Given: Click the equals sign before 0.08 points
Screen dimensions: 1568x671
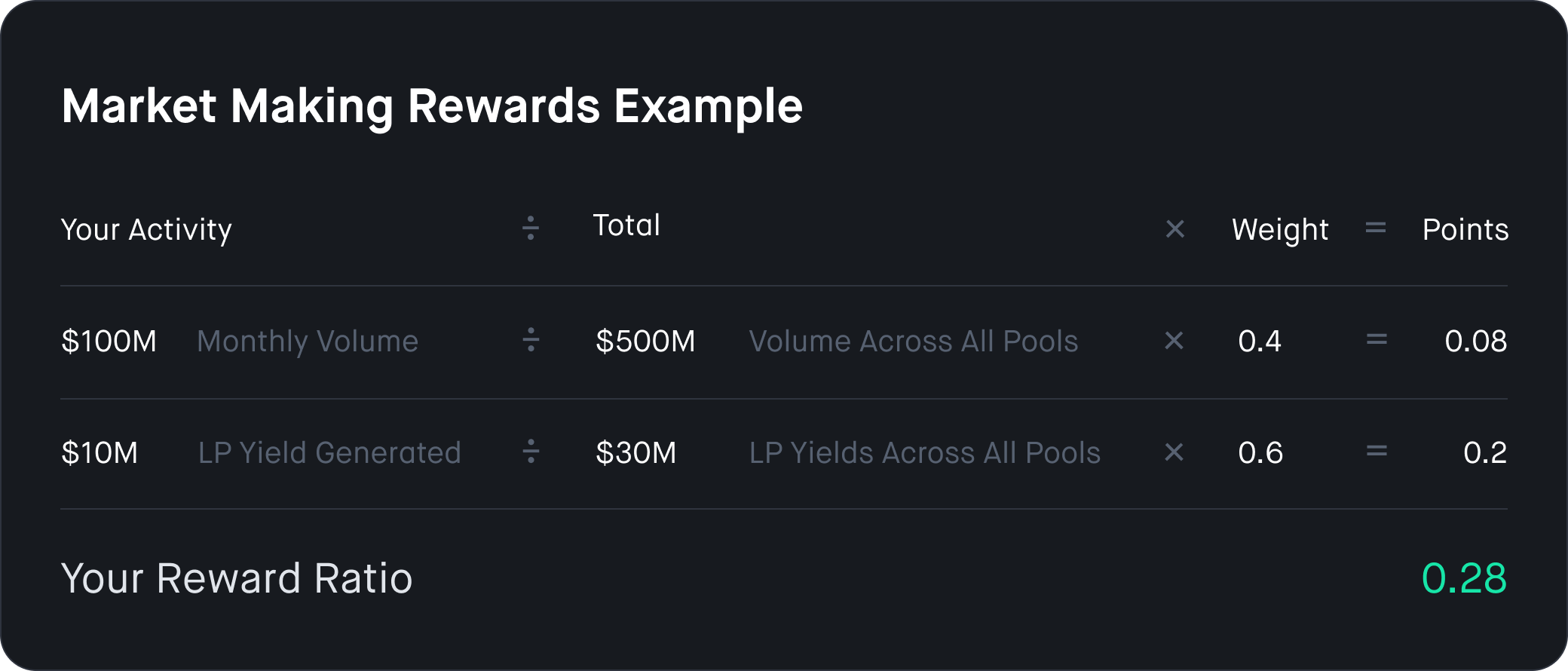Looking at the screenshot, I should pyautogui.click(x=1377, y=340).
